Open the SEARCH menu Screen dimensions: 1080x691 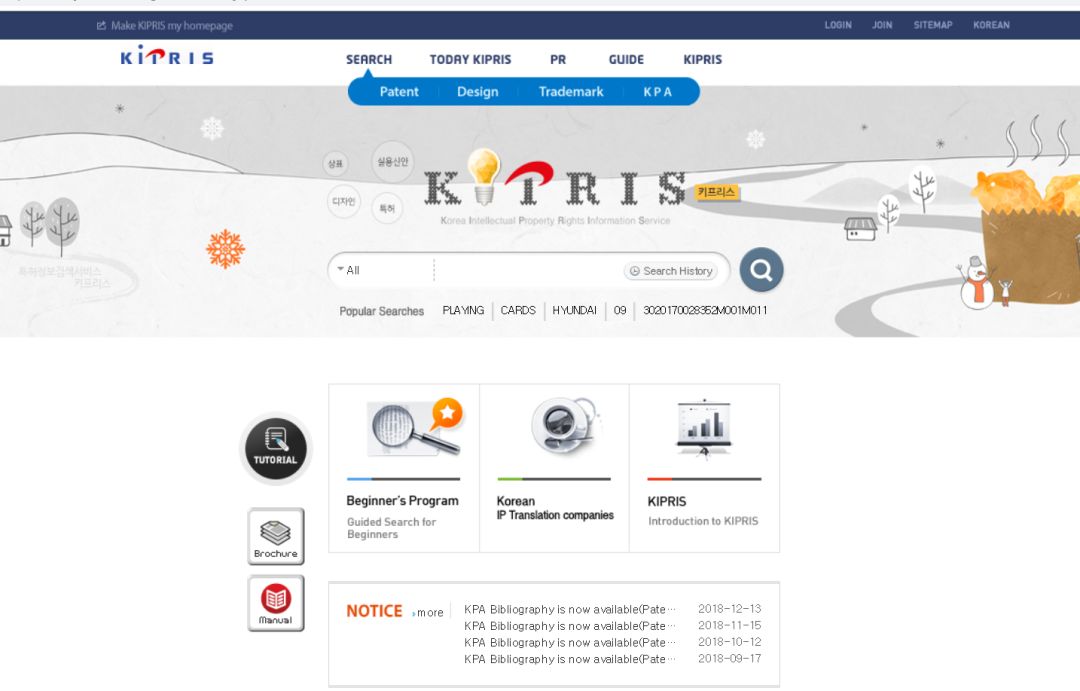[368, 59]
